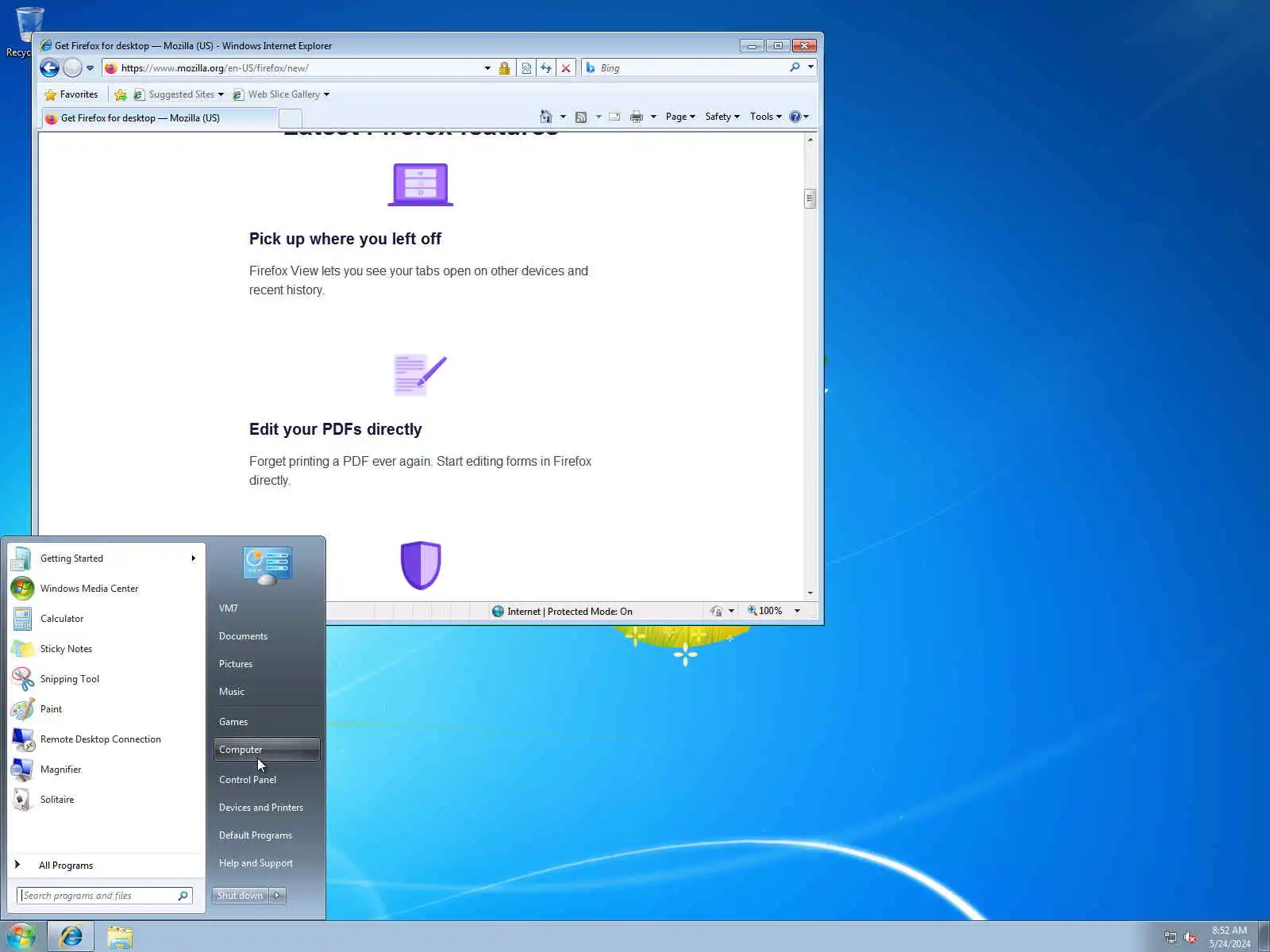The width and height of the screenshot is (1270, 952).
Task: Open the Page menu
Action: [680, 117]
